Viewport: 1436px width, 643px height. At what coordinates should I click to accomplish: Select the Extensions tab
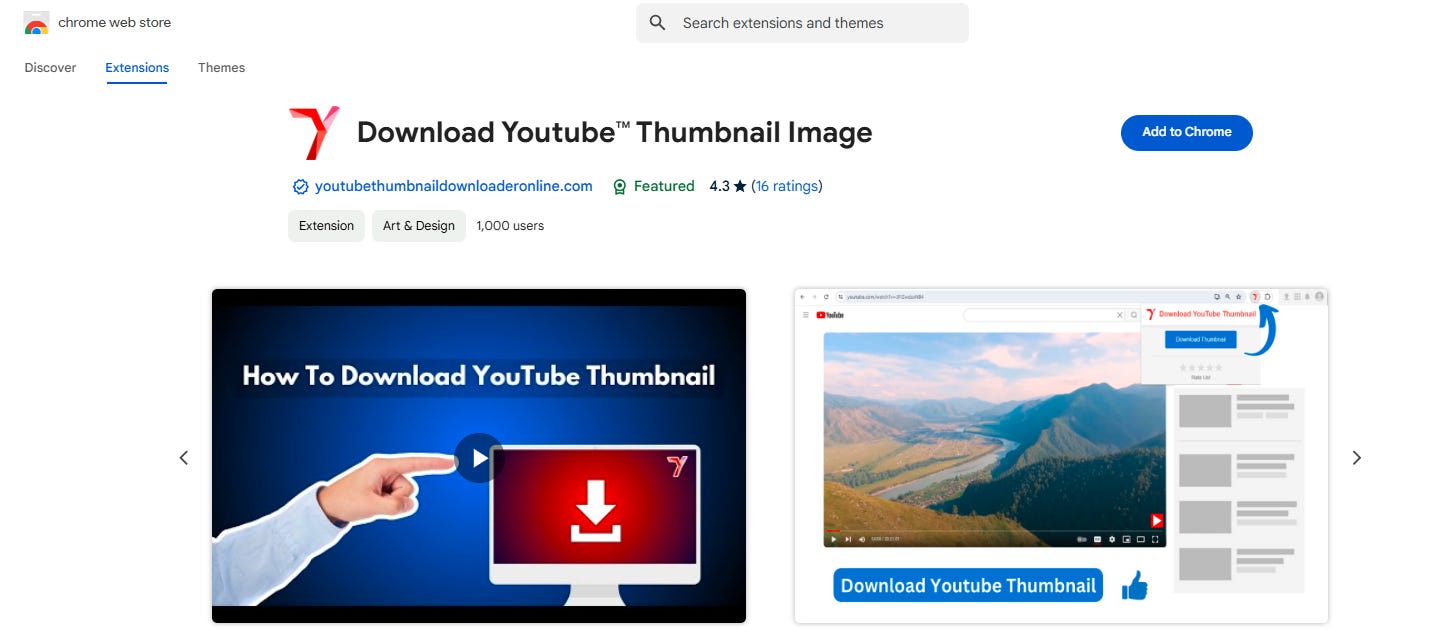[137, 67]
